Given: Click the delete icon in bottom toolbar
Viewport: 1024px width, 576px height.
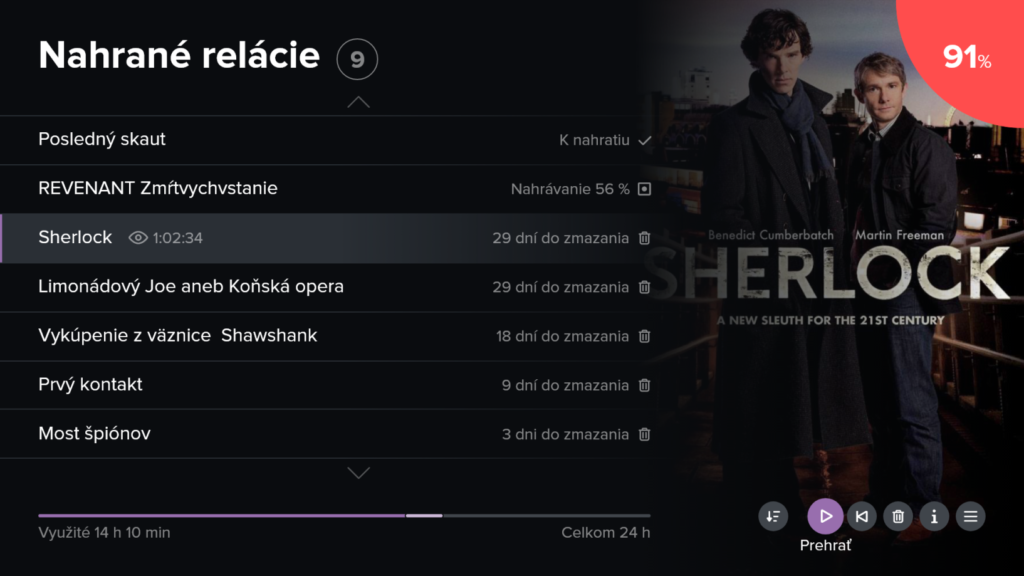Looking at the screenshot, I should click(898, 516).
